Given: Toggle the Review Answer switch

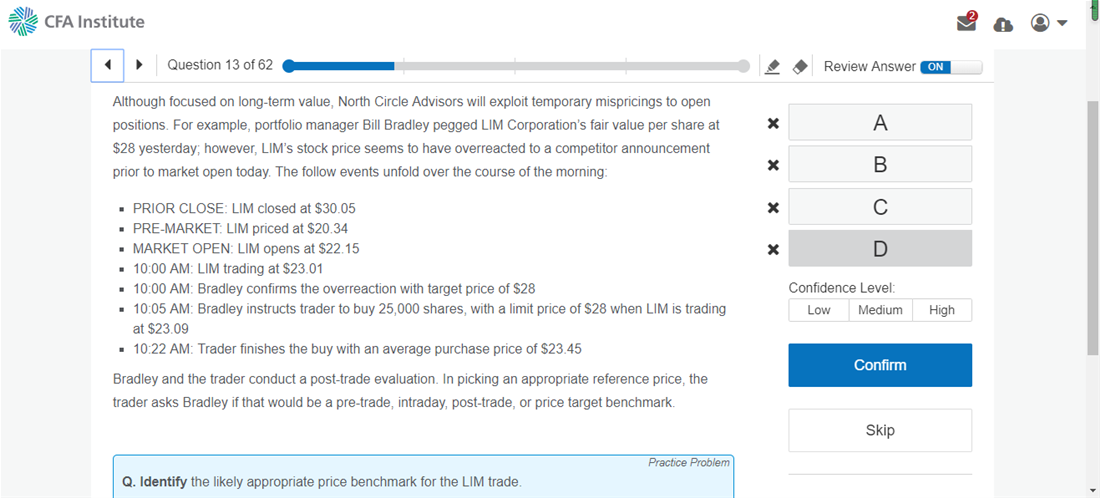Looking at the screenshot, I should (x=950, y=66).
